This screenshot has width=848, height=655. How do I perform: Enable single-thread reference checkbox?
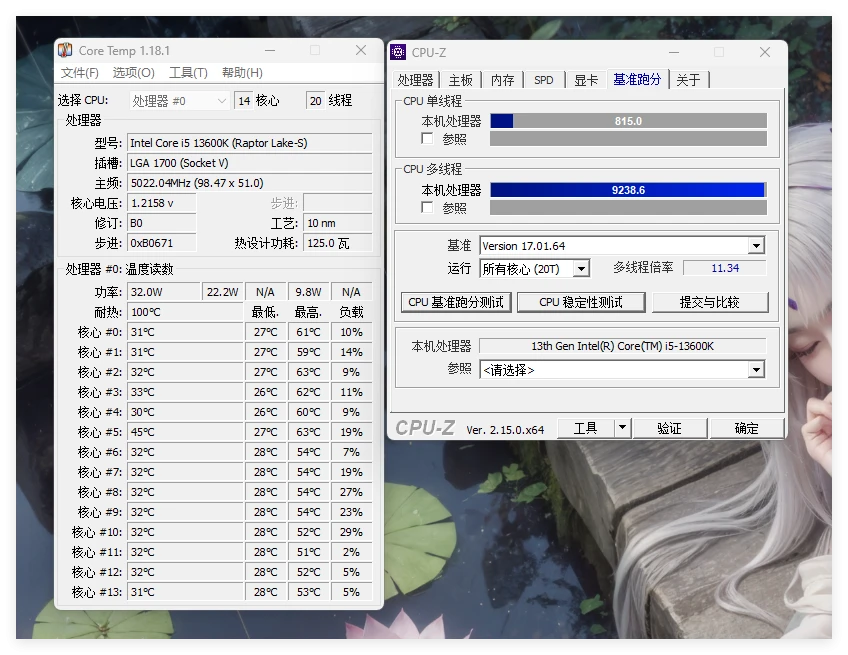[x=427, y=139]
